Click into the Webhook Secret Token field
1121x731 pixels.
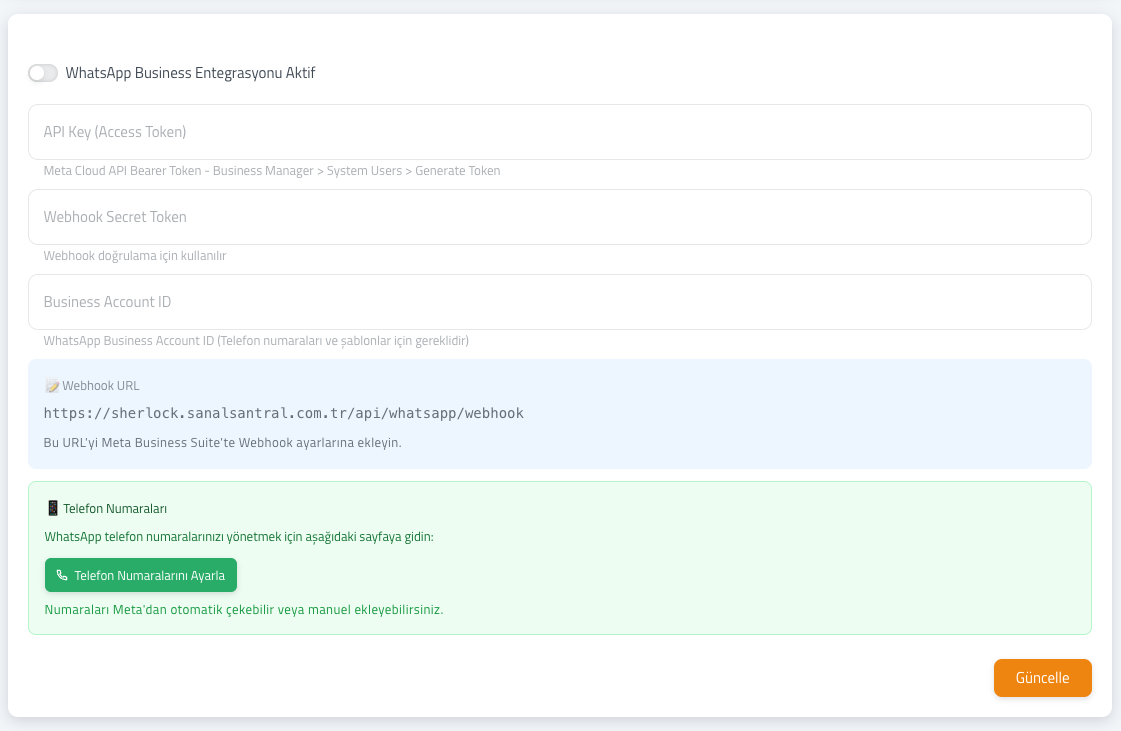tap(560, 217)
